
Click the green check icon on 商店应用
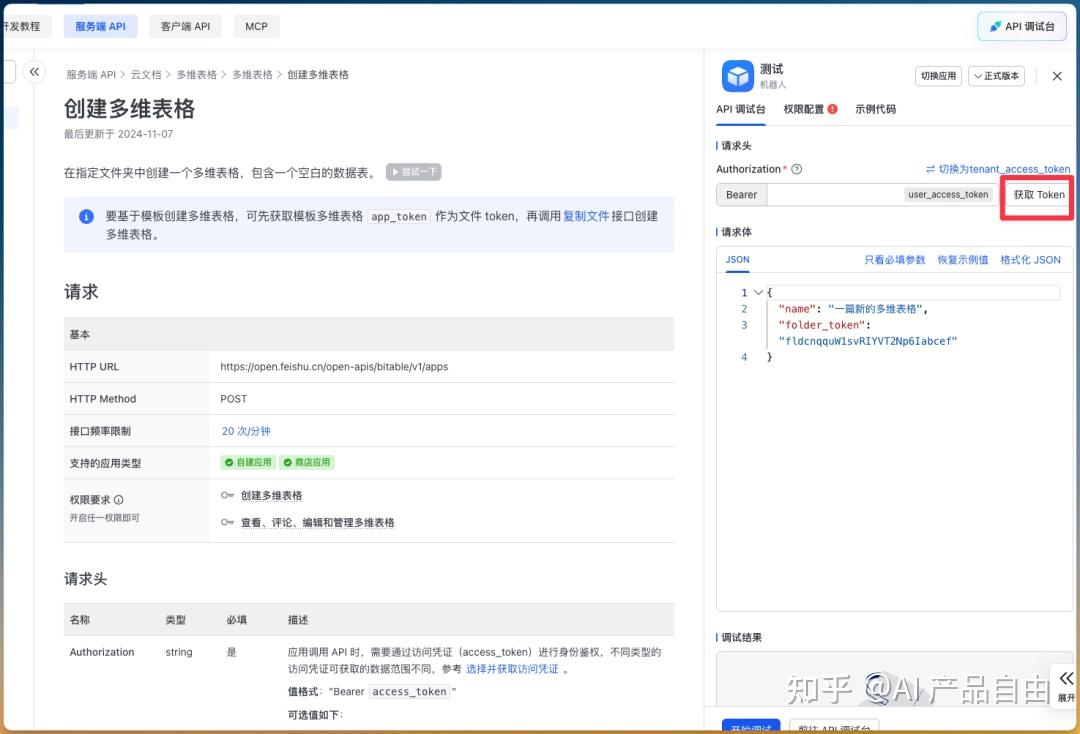pos(288,463)
